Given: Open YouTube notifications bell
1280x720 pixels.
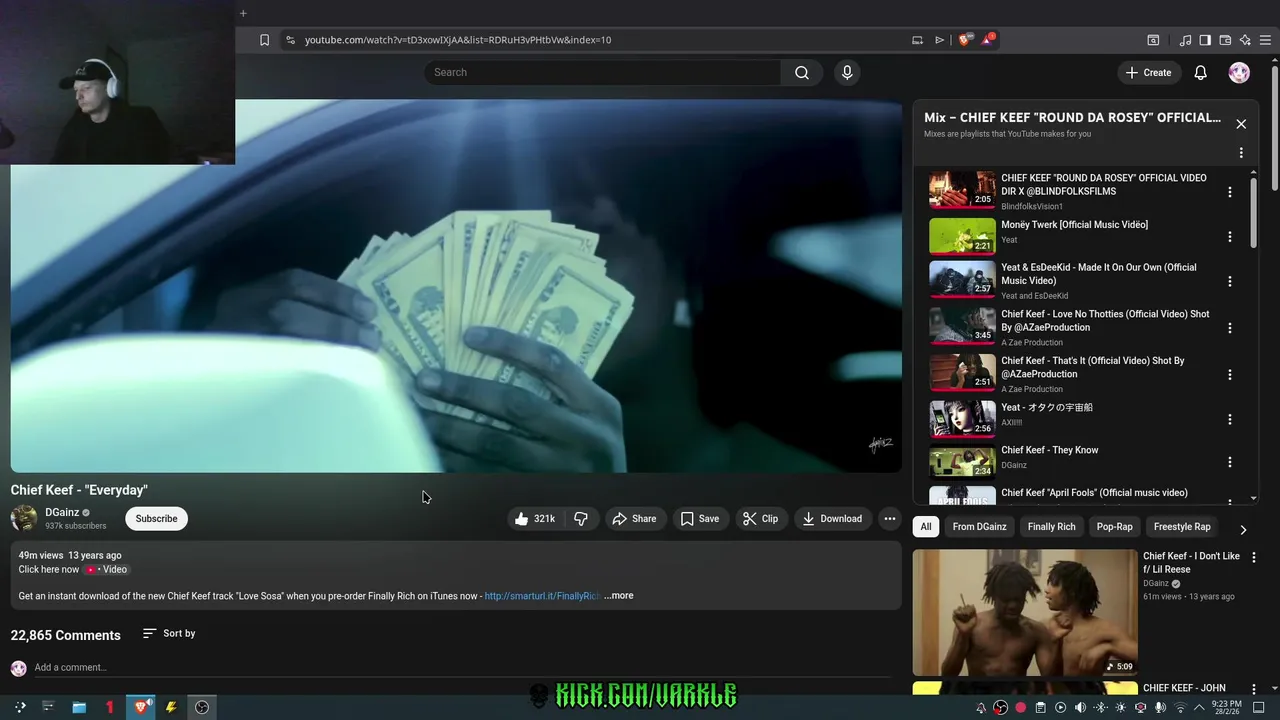Looking at the screenshot, I should point(1201,72).
